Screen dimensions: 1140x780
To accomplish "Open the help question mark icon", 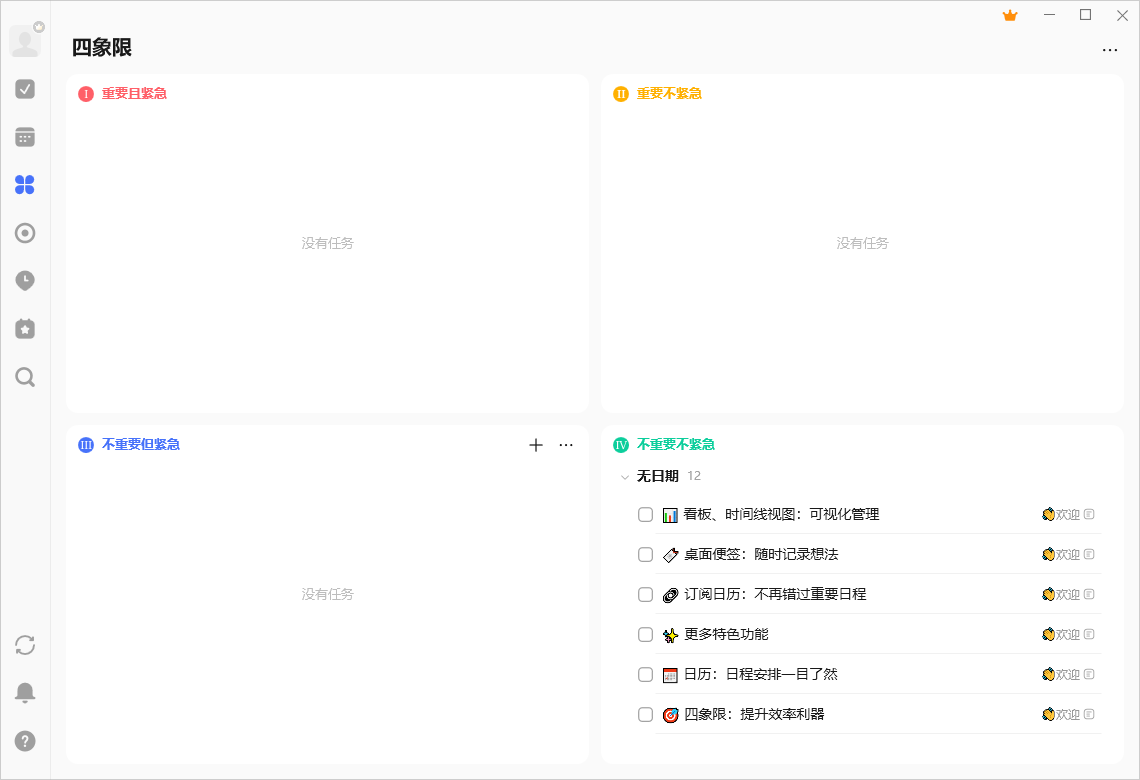I will (x=25, y=741).
